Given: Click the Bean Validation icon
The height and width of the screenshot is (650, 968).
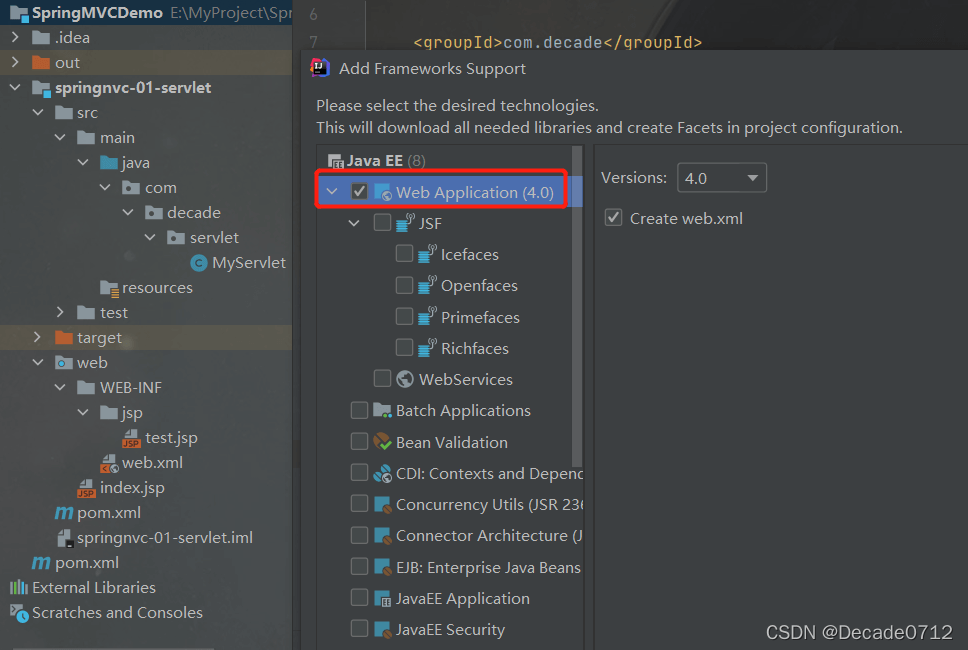Looking at the screenshot, I should coord(383,442).
